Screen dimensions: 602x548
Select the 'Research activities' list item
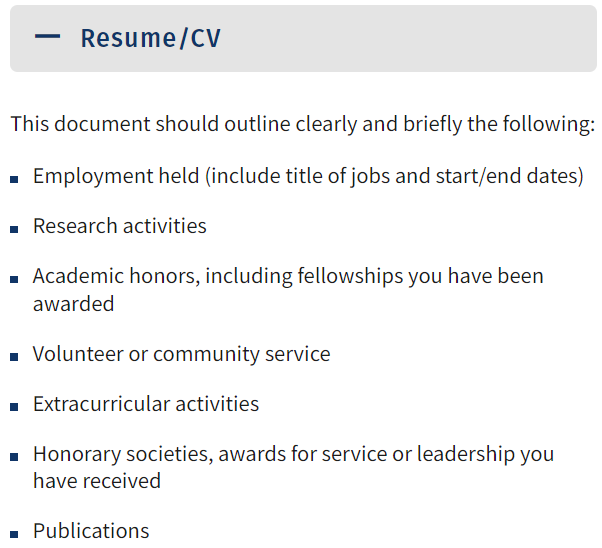click(120, 226)
